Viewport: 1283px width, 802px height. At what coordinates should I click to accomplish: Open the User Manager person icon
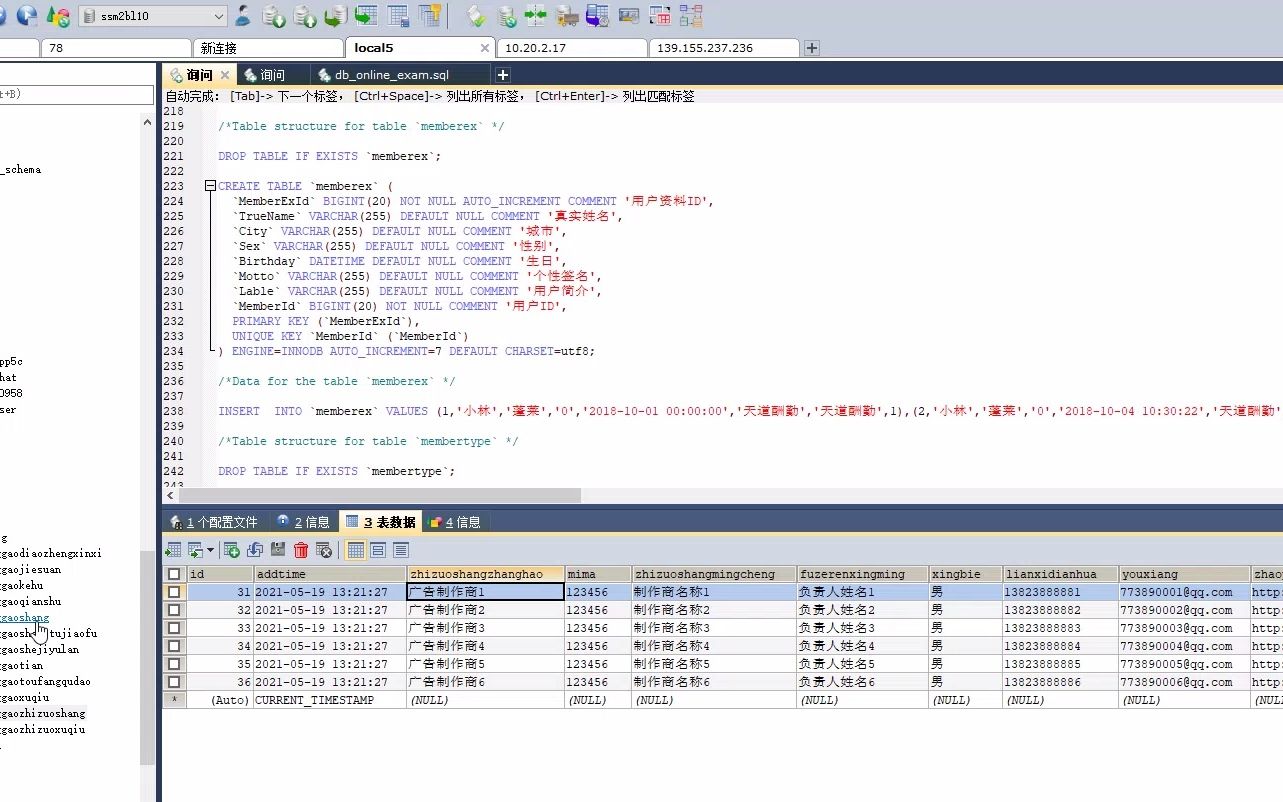(243, 16)
